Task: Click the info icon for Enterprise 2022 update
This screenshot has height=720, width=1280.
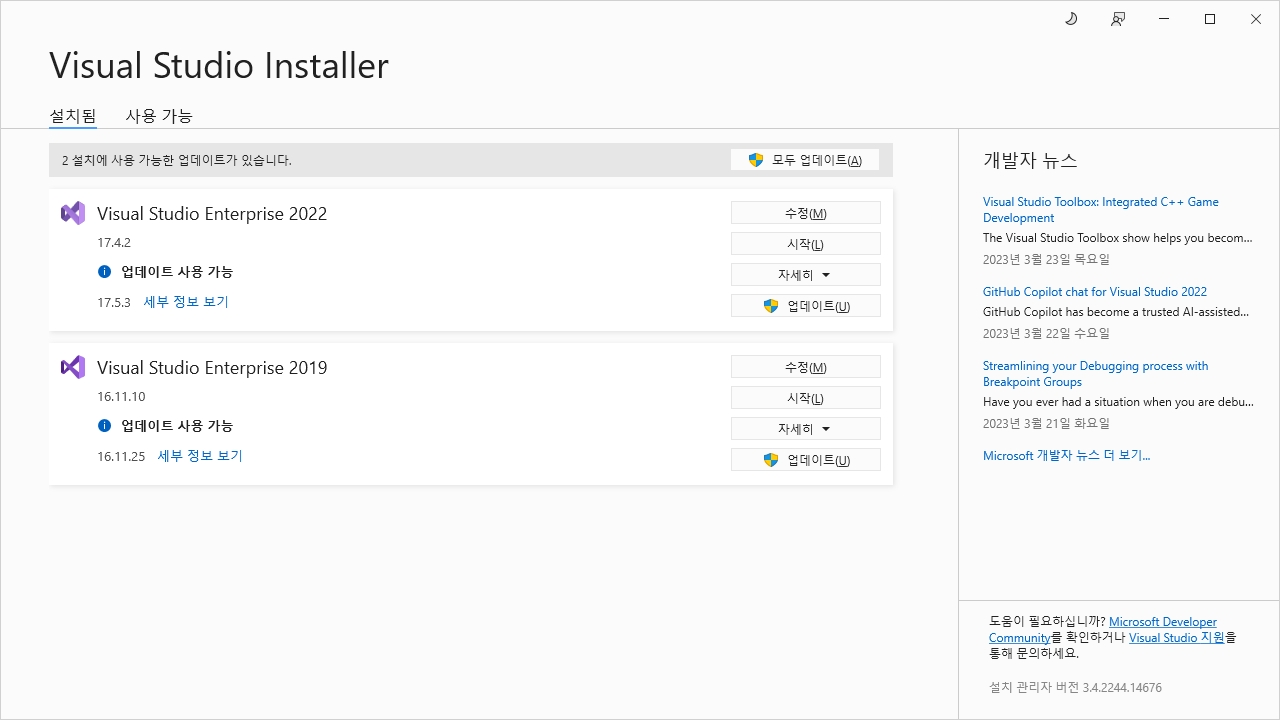Action: point(104,272)
